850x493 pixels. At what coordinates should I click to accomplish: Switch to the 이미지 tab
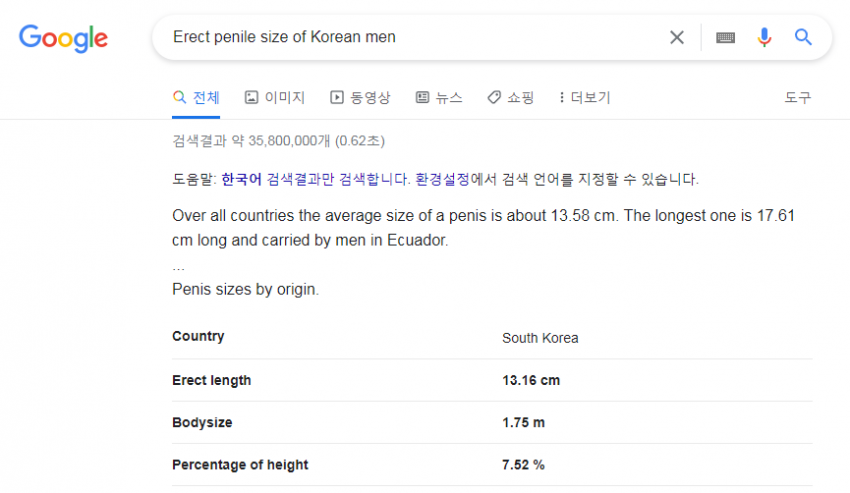(x=275, y=98)
